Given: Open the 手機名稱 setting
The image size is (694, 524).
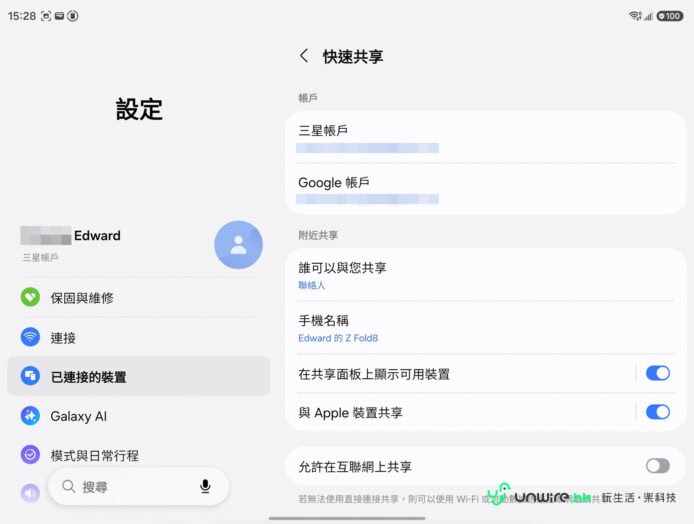Looking at the screenshot, I should click(x=486, y=328).
